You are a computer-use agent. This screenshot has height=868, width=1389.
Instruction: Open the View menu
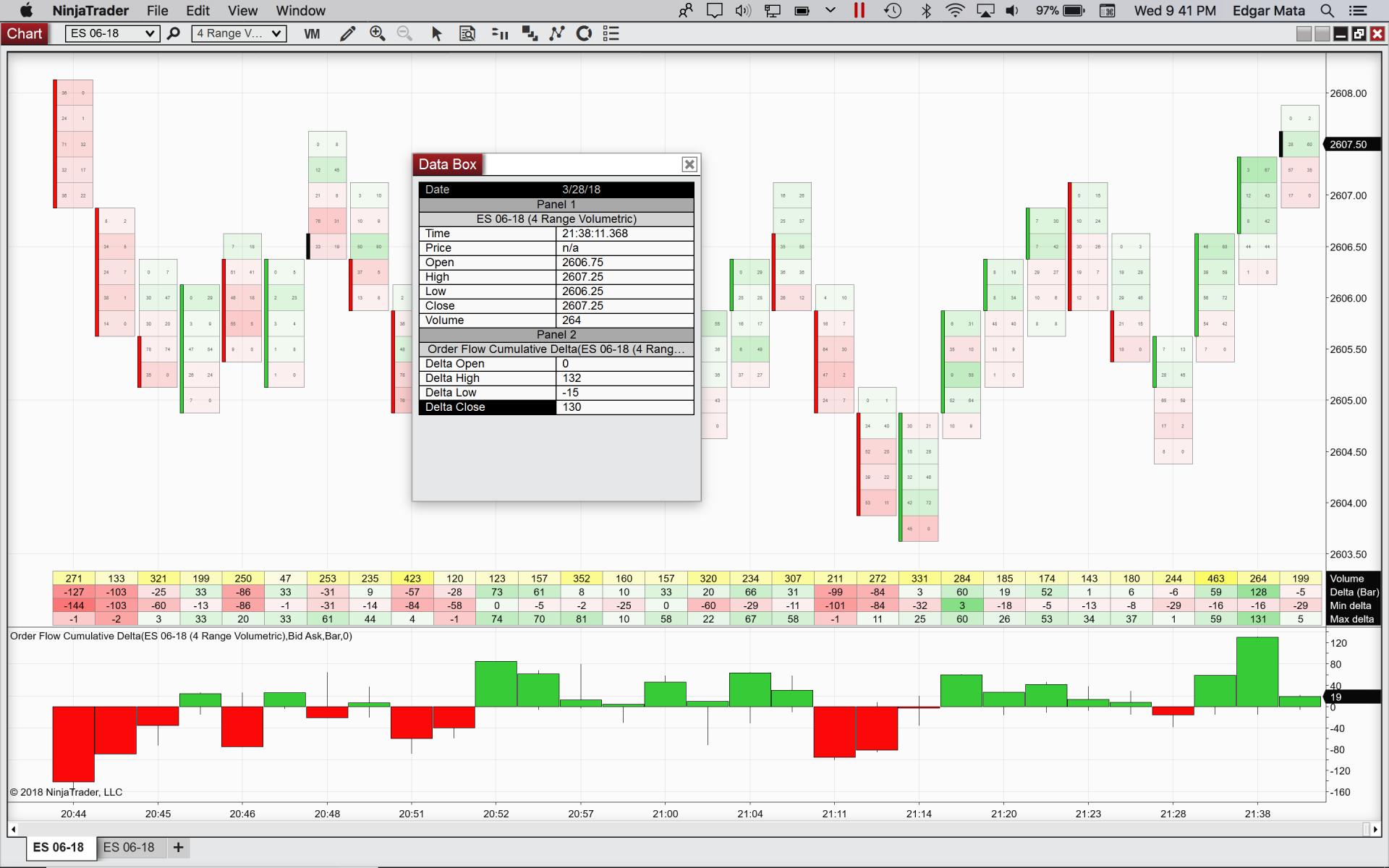[242, 11]
